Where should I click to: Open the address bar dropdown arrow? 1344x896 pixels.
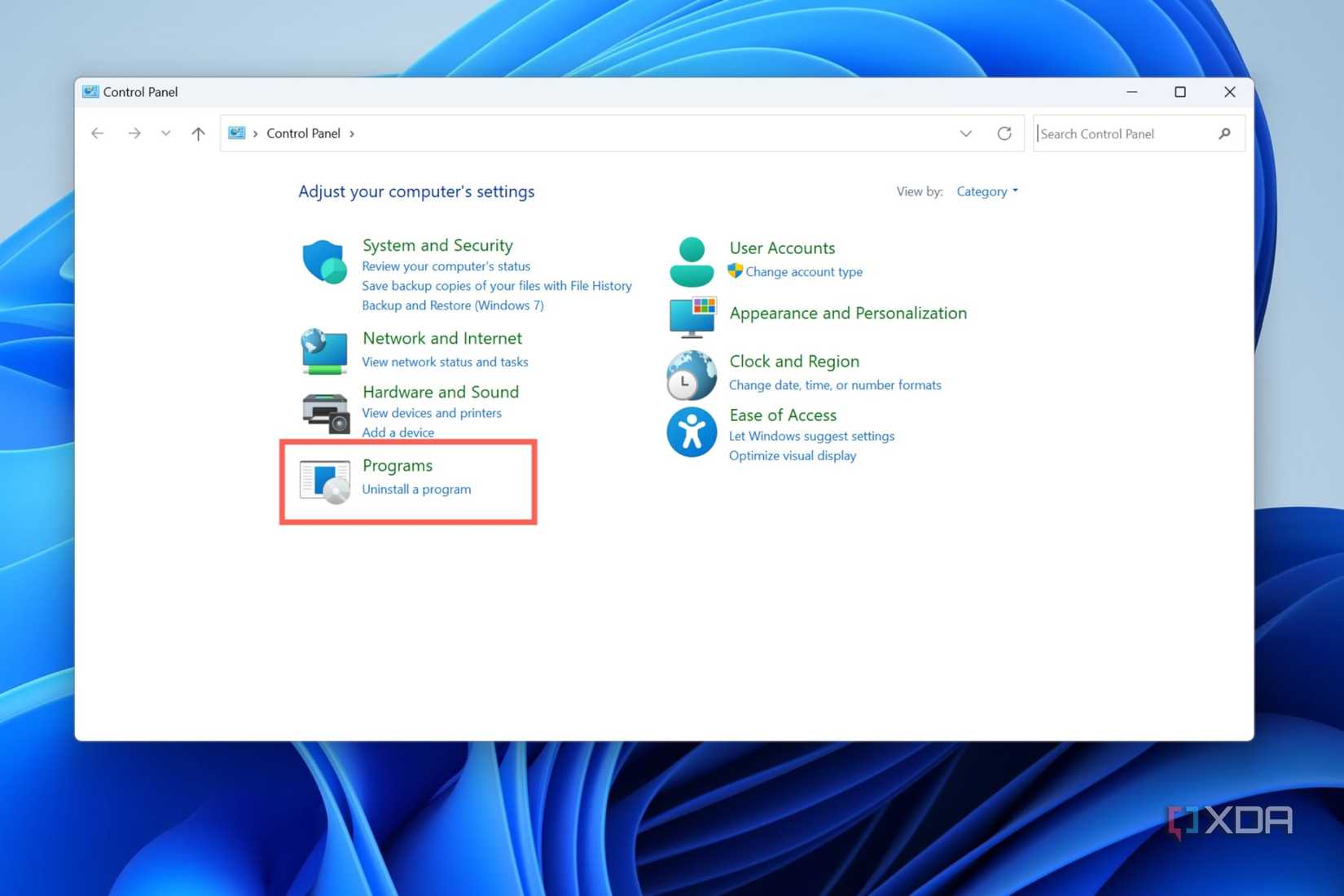[x=965, y=133]
